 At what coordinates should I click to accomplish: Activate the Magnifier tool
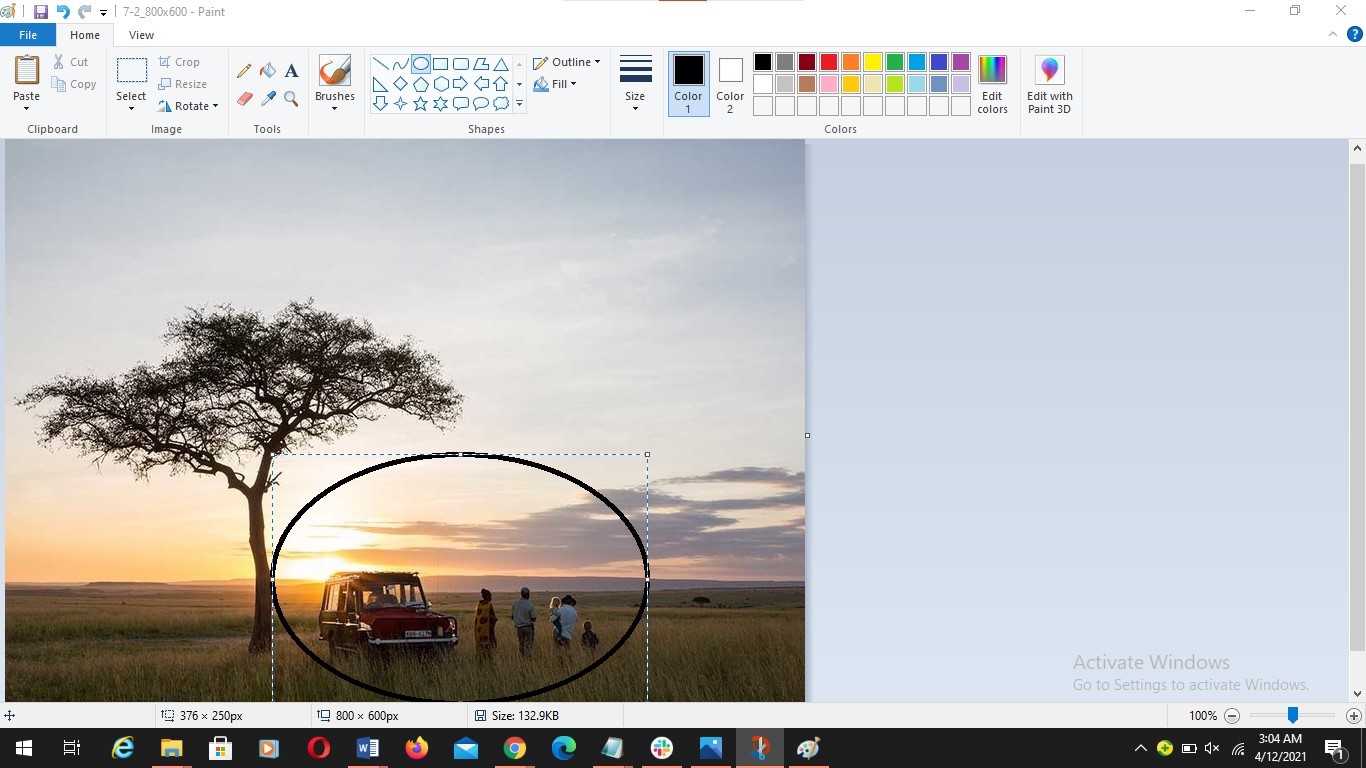pos(291,99)
